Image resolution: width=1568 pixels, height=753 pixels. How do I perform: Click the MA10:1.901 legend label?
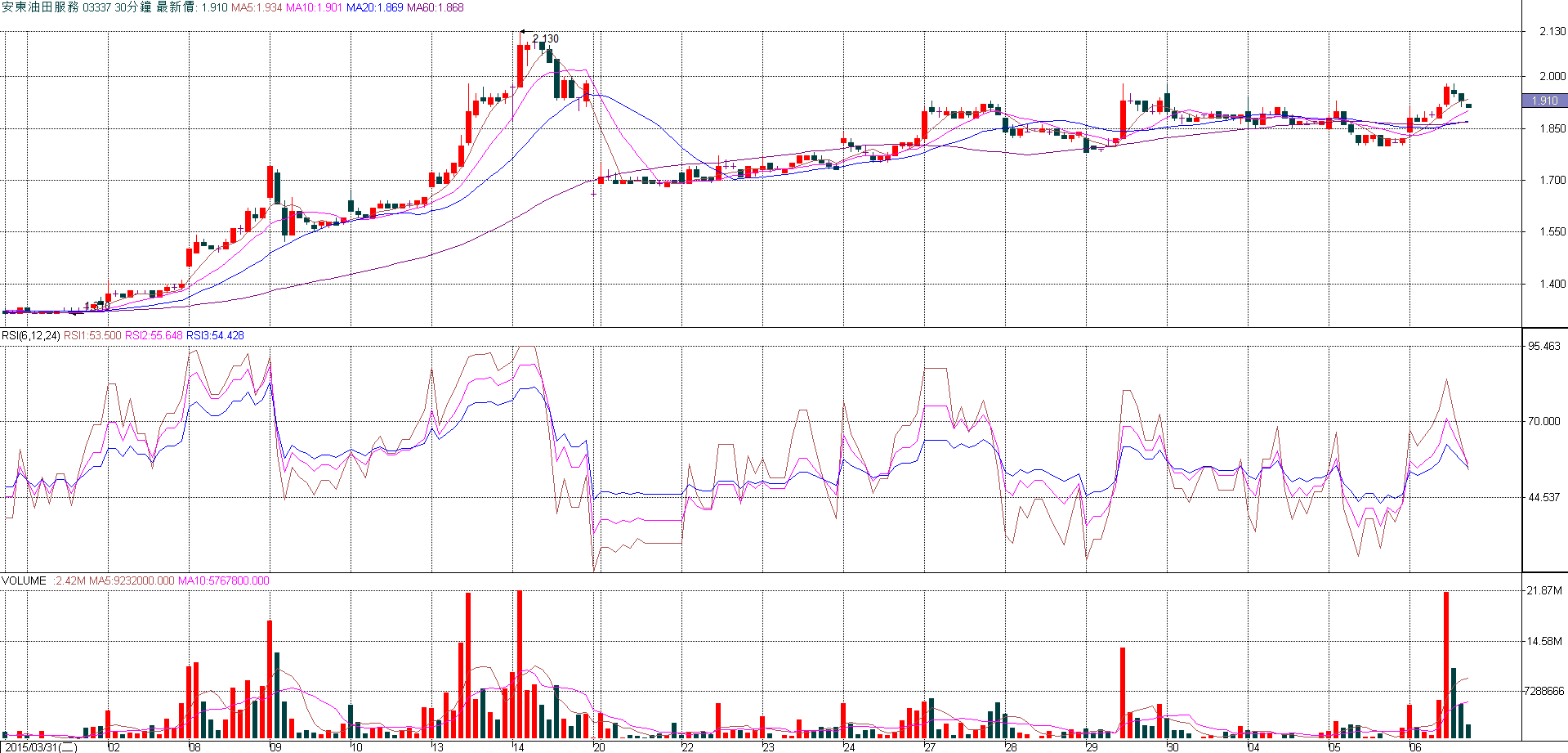pyautogui.click(x=314, y=7)
